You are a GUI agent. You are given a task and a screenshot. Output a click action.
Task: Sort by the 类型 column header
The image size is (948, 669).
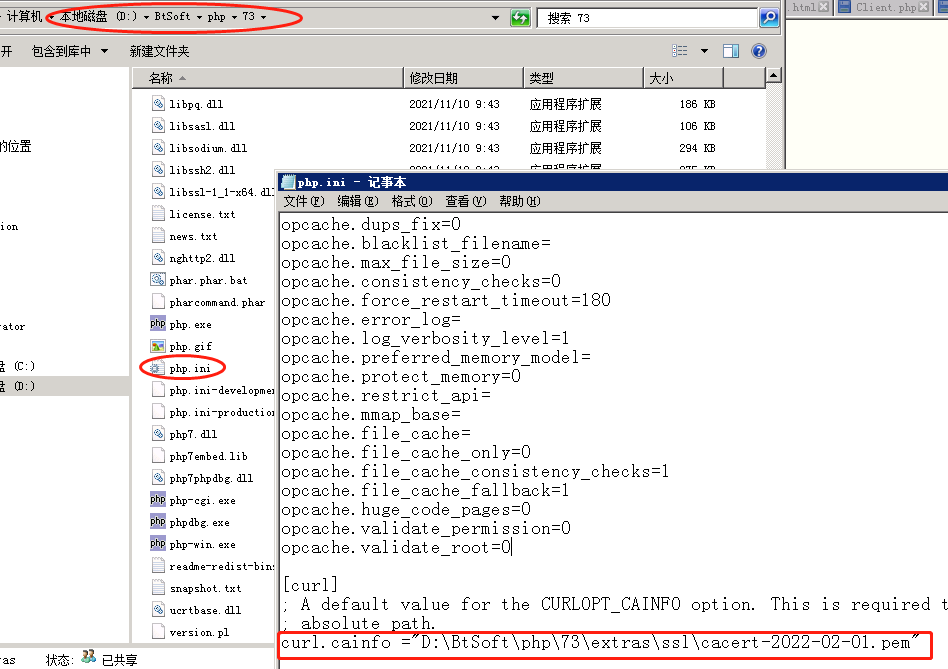pyautogui.click(x=583, y=78)
